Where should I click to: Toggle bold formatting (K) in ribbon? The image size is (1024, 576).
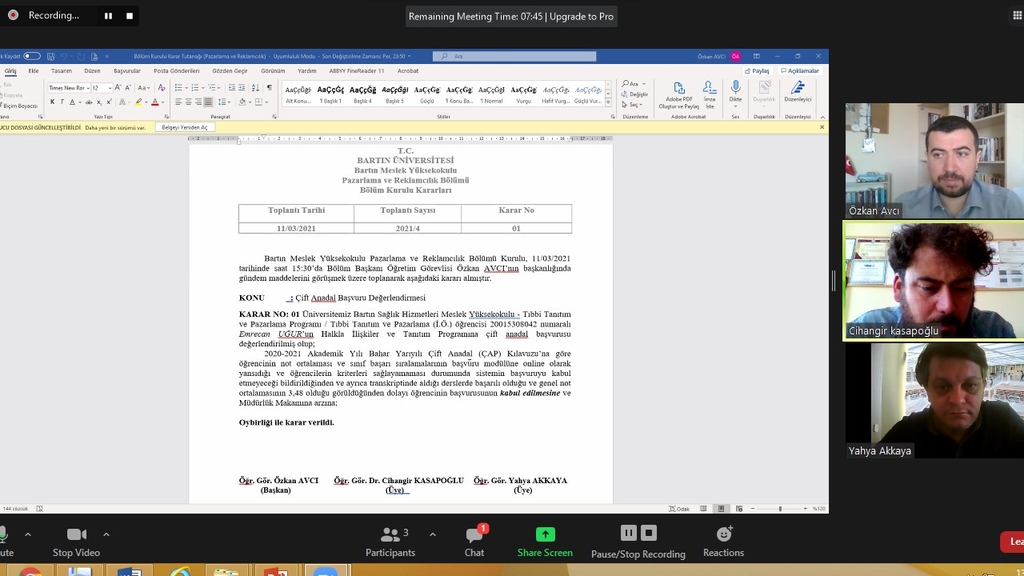pos(52,102)
